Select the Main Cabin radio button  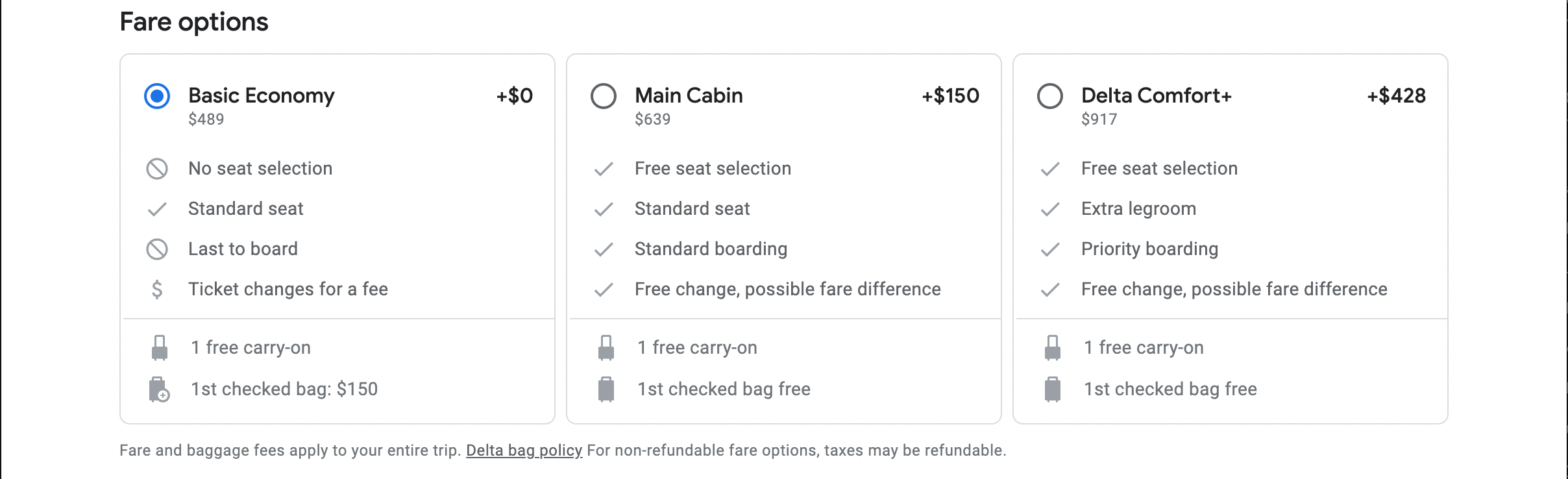pyautogui.click(x=604, y=96)
